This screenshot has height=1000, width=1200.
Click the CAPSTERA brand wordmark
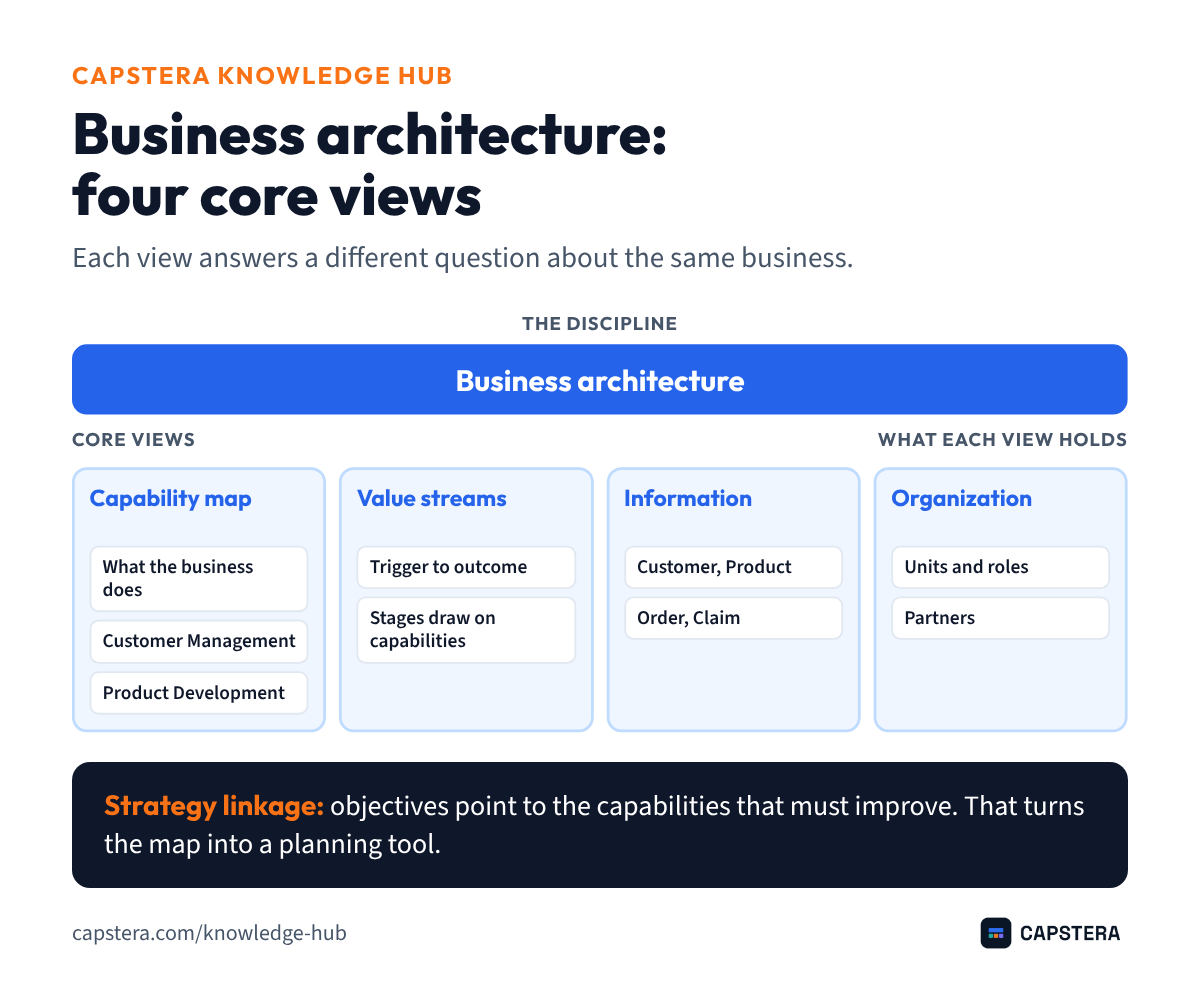(1070, 934)
